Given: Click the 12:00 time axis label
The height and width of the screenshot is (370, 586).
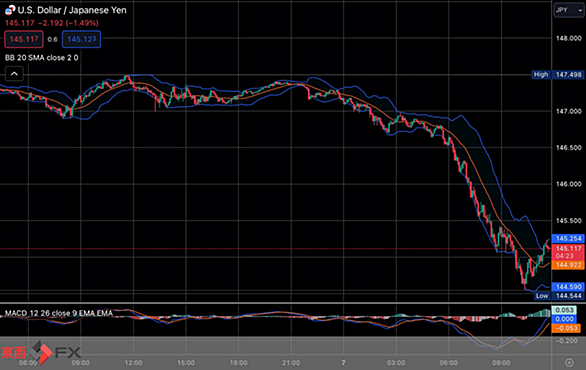Looking at the screenshot, I should 133,363.
